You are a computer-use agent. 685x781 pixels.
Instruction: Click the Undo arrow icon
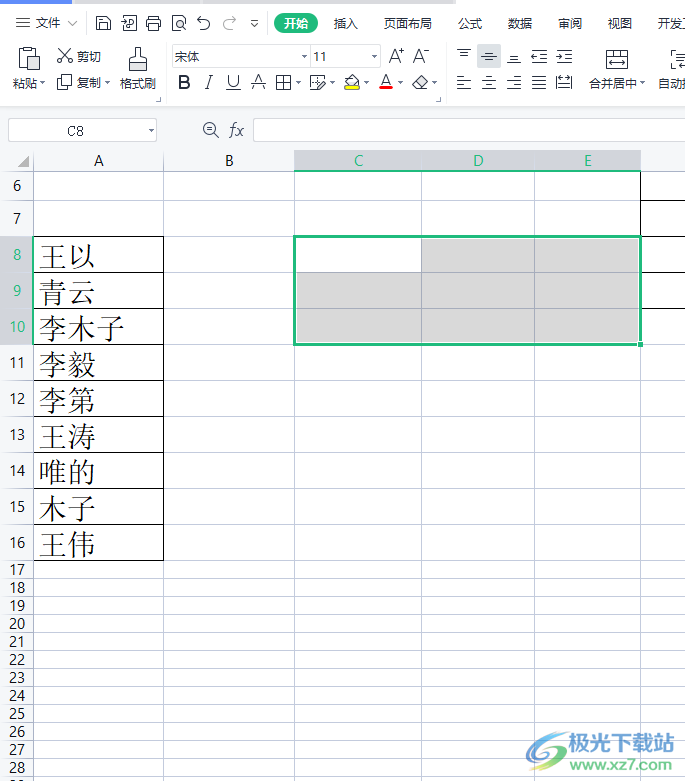[x=203, y=23]
